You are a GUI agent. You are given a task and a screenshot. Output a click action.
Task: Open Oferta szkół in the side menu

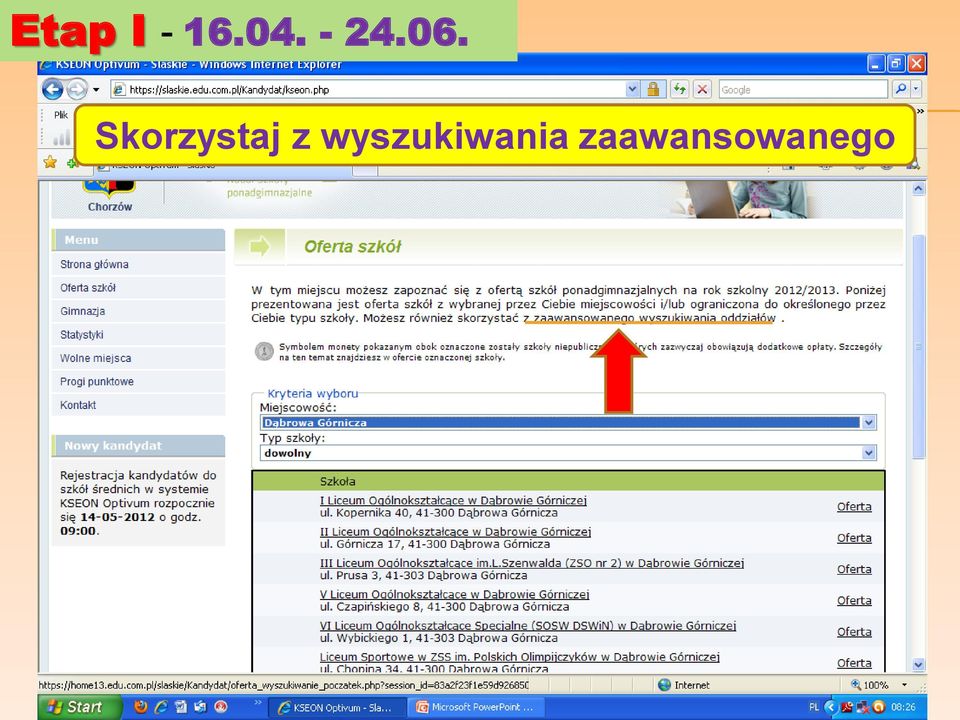(88, 288)
